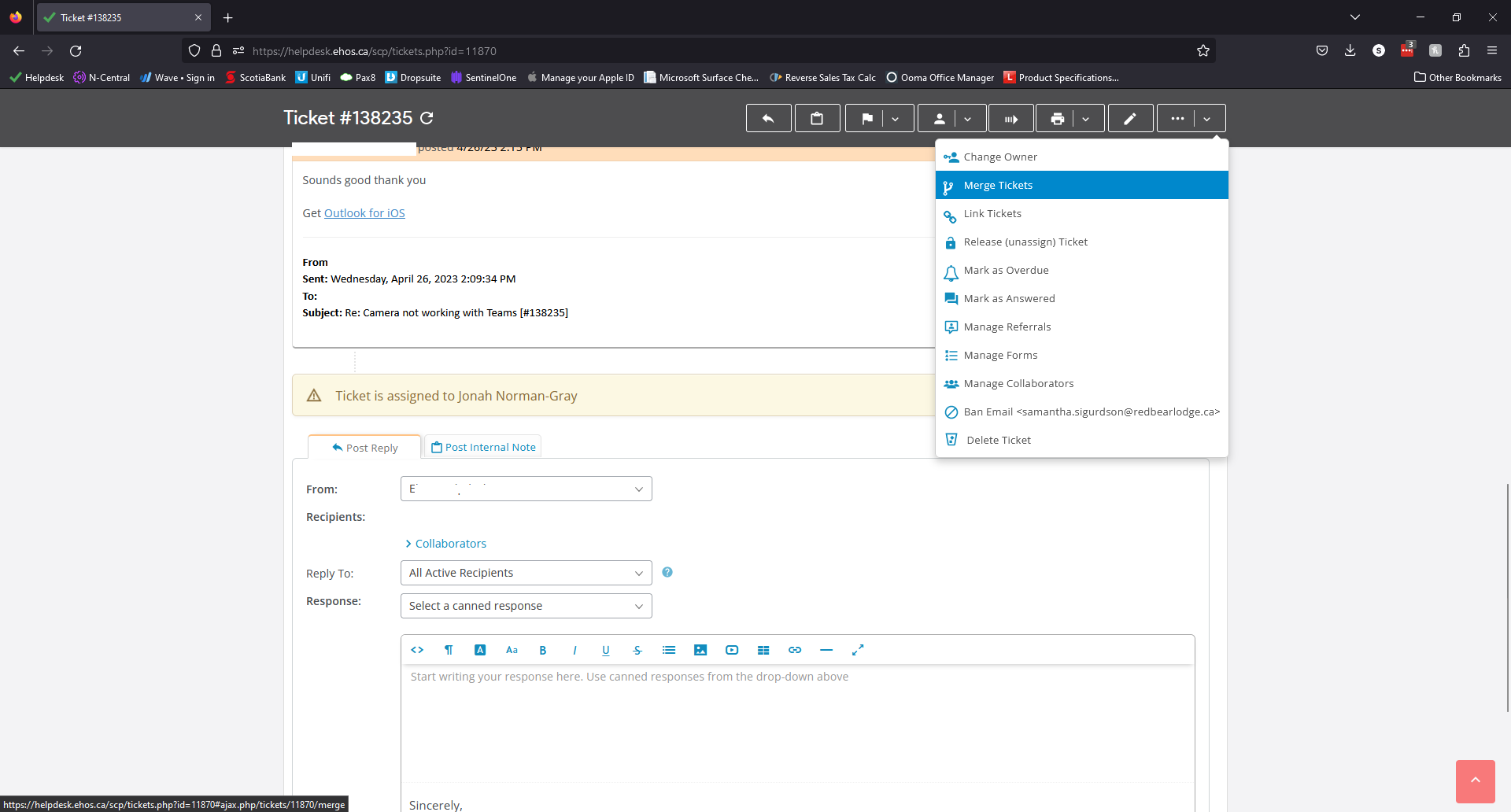
Task: Select Merge Tickets from the menu
Action: [998, 185]
